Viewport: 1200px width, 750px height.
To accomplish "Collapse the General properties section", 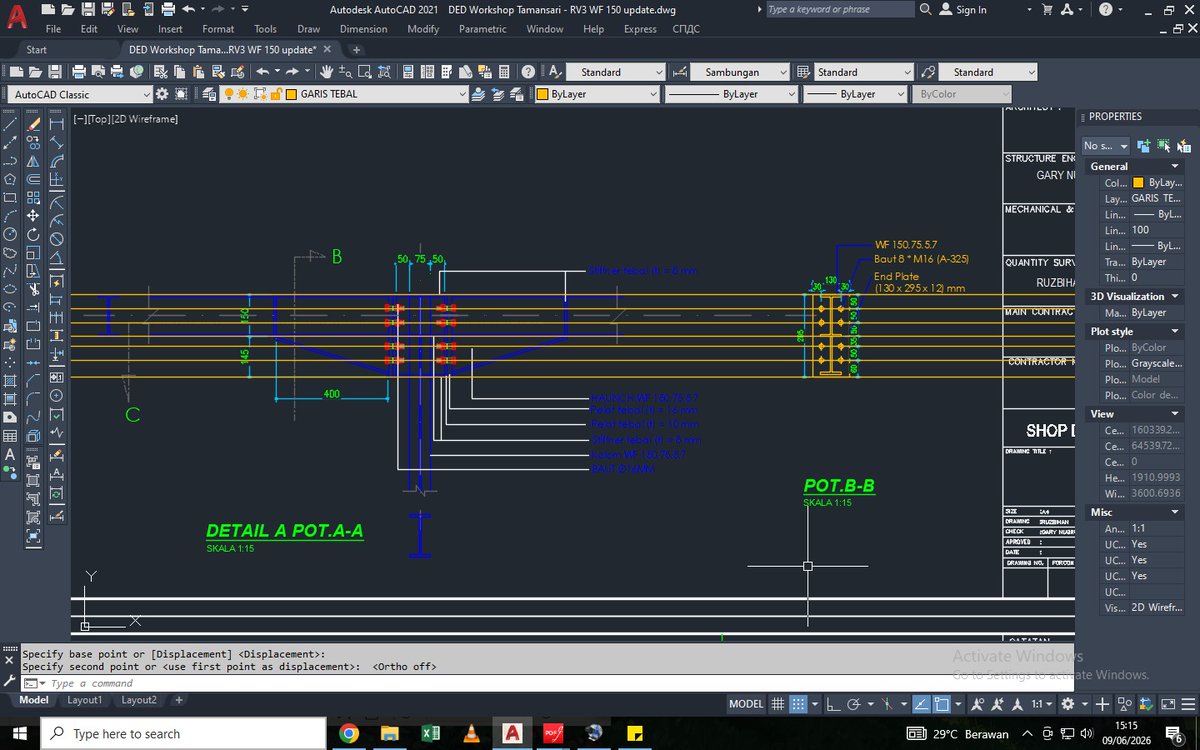I will (1175, 166).
